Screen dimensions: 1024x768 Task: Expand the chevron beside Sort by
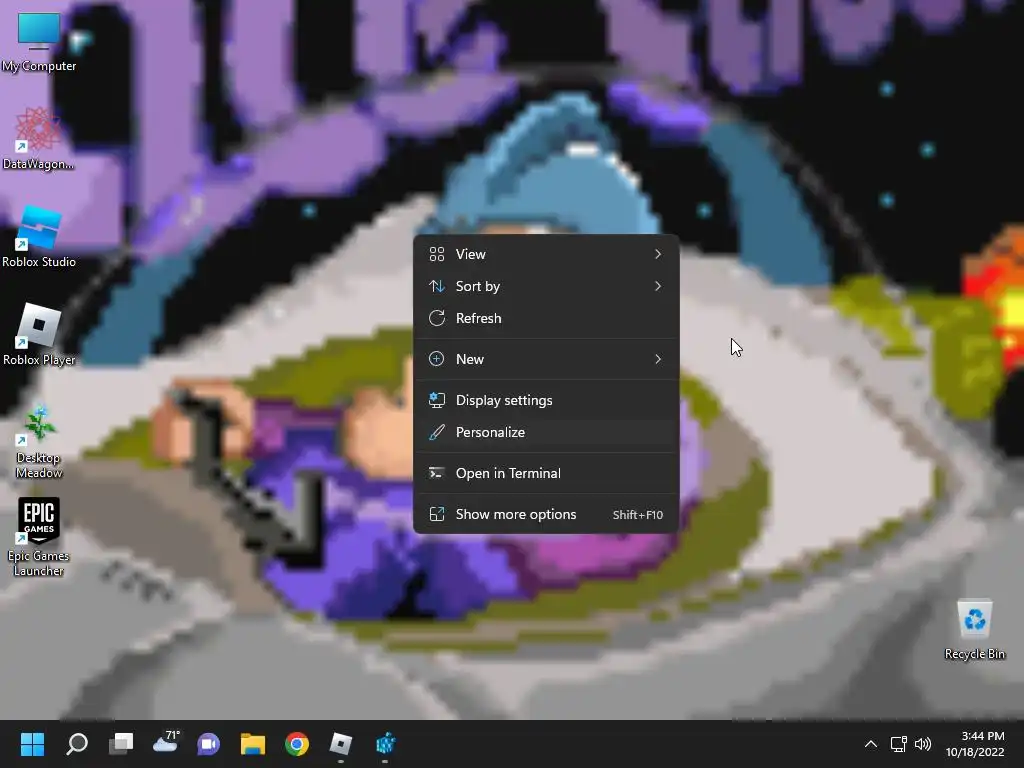click(x=658, y=286)
